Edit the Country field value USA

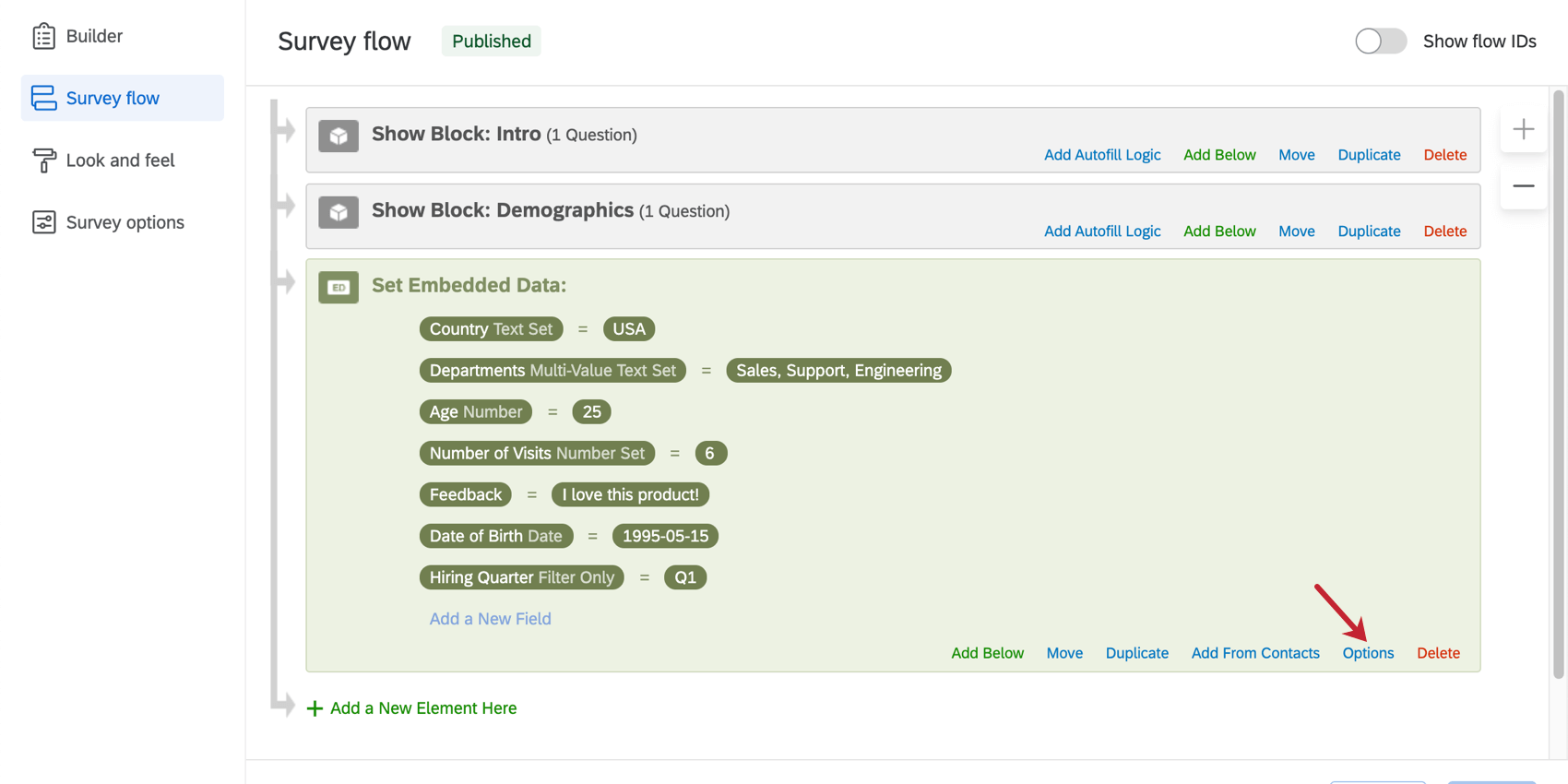[629, 329]
